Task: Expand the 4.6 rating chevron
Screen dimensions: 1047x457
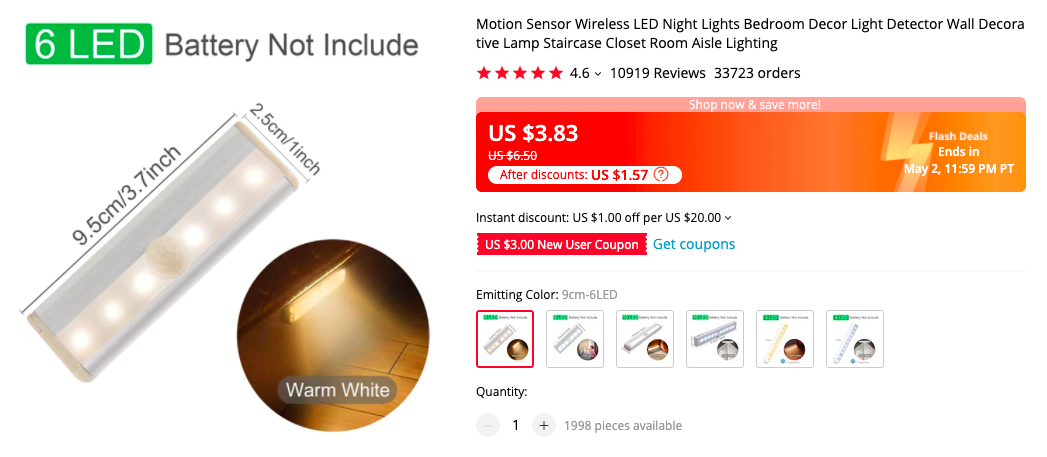Action: coord(598,73)
